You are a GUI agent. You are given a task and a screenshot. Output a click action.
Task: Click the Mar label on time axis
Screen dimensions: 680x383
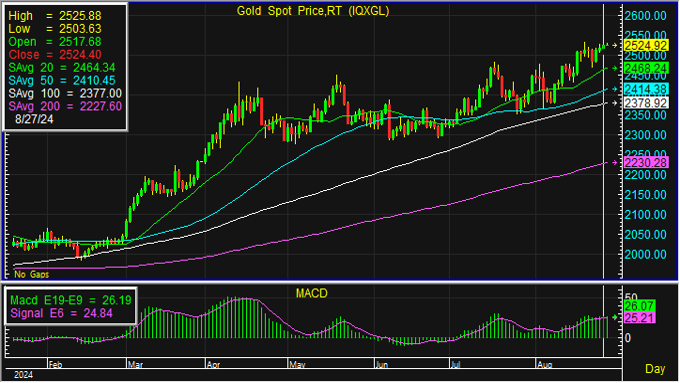click(x=135, y=365)
